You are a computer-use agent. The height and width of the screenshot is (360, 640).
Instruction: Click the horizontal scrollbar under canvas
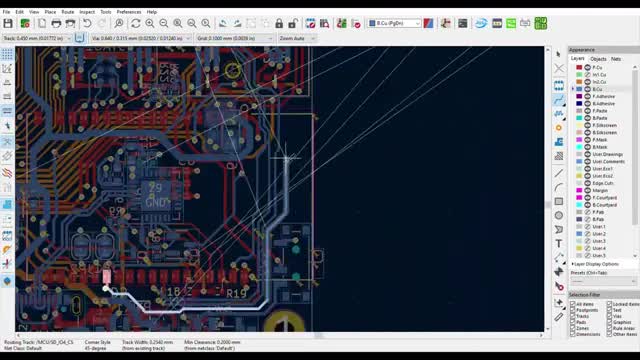click(x=280, y=336)
